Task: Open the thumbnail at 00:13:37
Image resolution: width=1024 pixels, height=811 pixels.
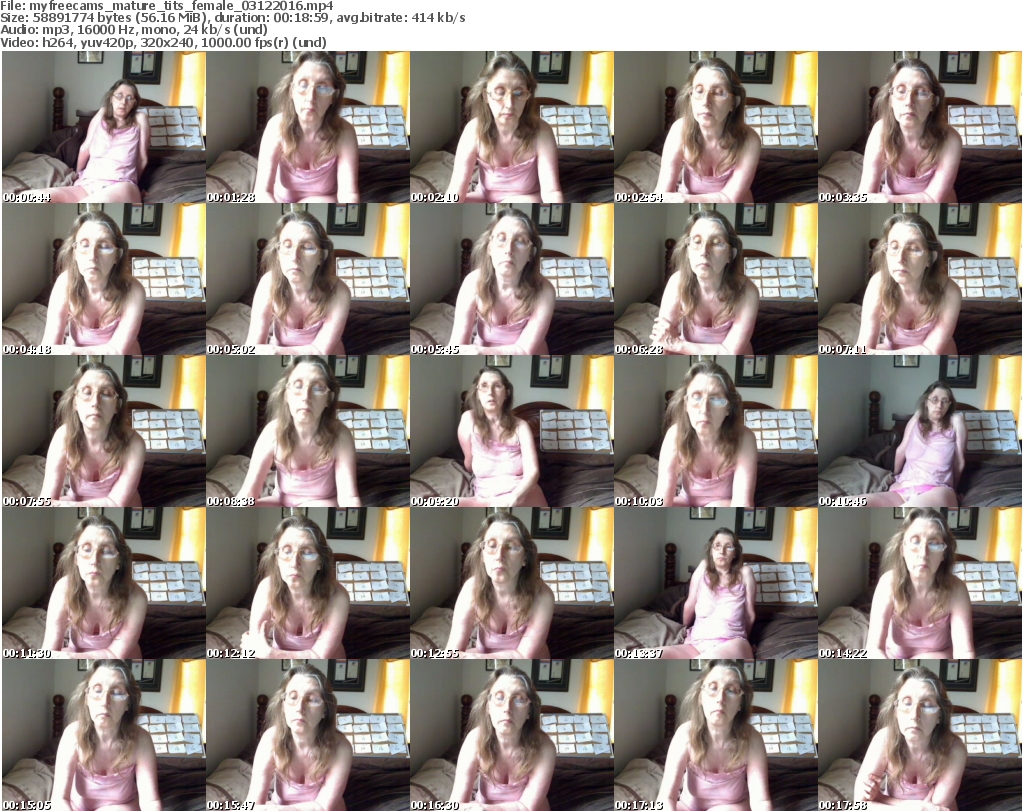Action: (715, 583)
